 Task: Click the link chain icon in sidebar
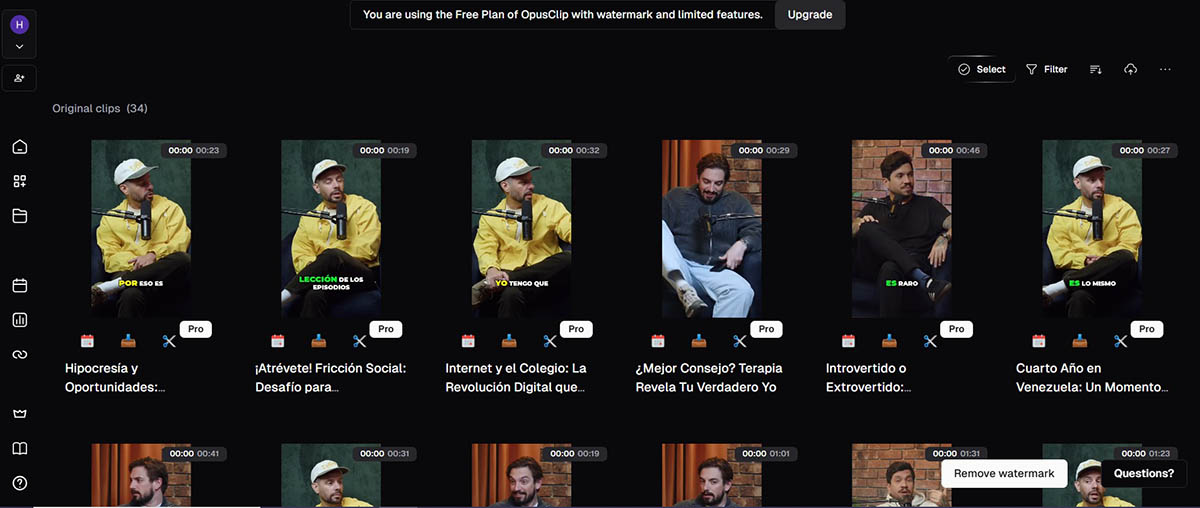click(20, 354)
